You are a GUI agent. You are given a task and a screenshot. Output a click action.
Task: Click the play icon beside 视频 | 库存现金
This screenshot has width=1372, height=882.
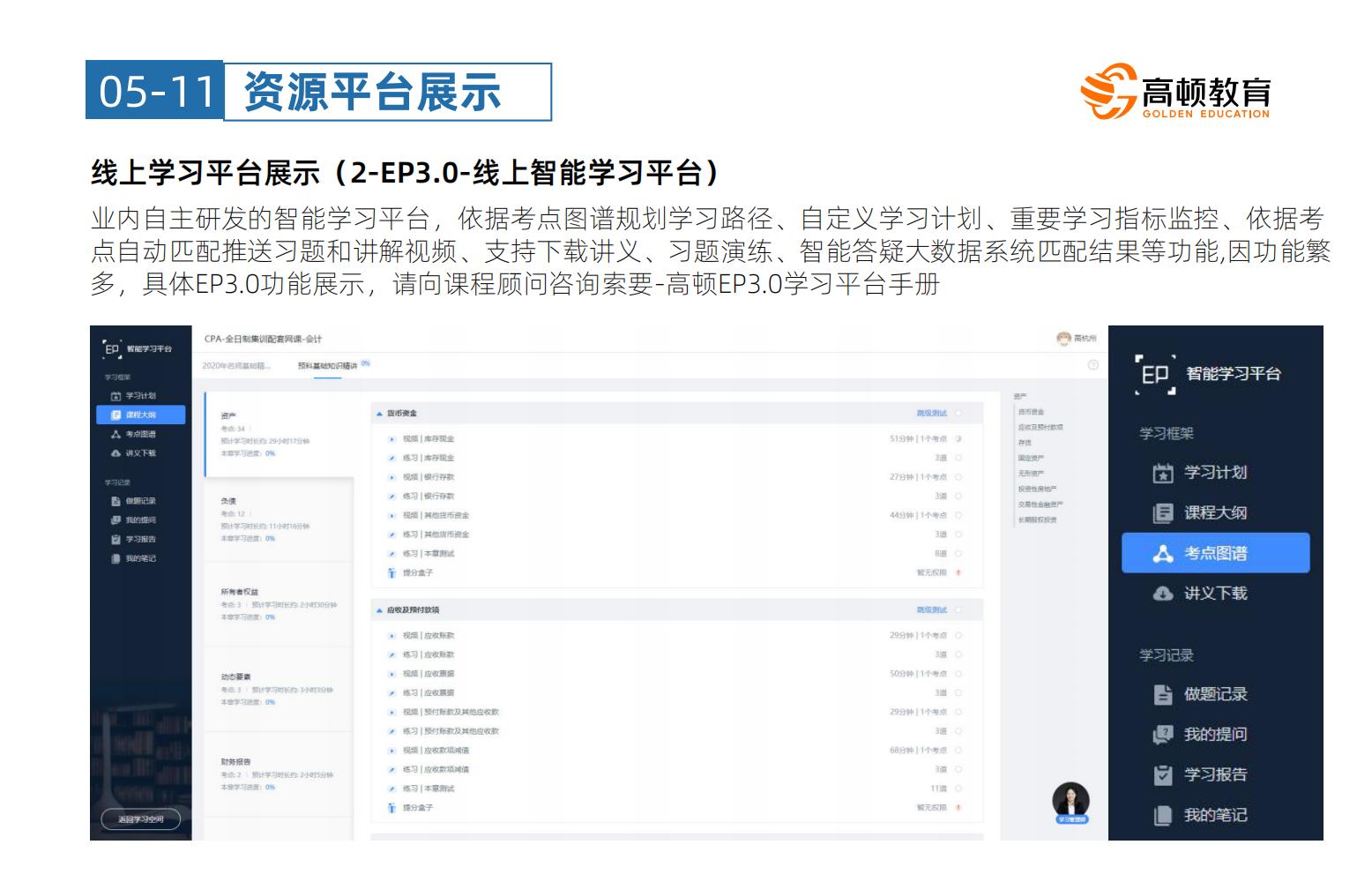(x=391, y=438)
